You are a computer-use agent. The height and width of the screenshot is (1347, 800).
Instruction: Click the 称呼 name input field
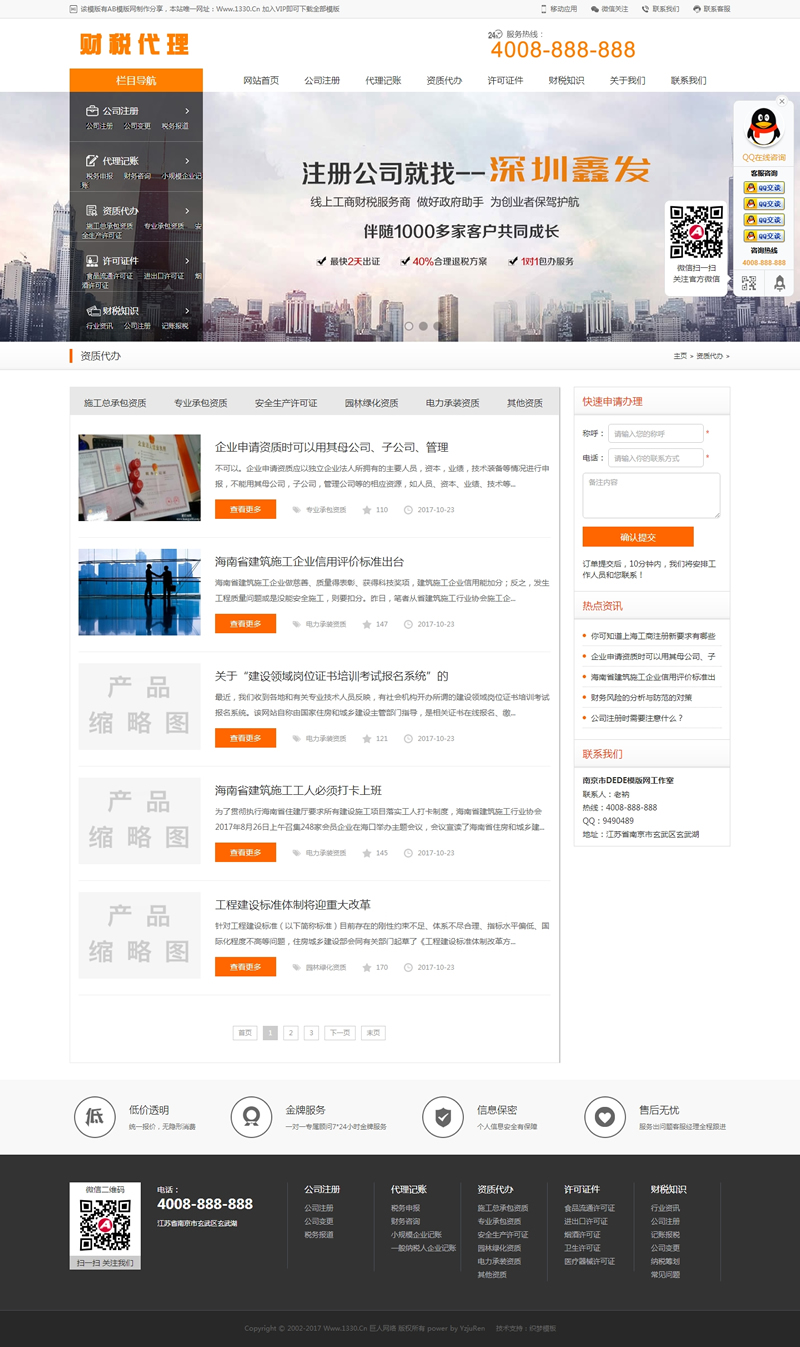(655, 433)
